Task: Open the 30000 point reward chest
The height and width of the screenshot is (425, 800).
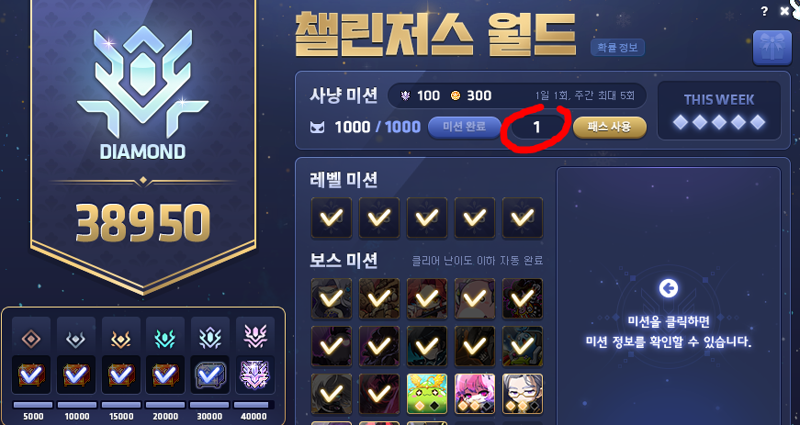Action: [x=210, y=374]
